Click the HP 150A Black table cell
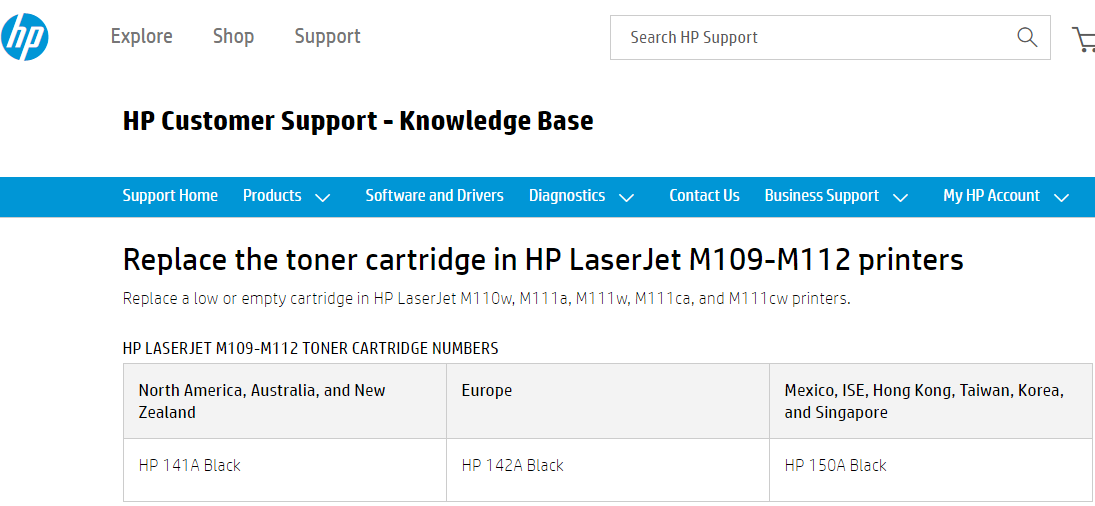 (x=835, y=465)
